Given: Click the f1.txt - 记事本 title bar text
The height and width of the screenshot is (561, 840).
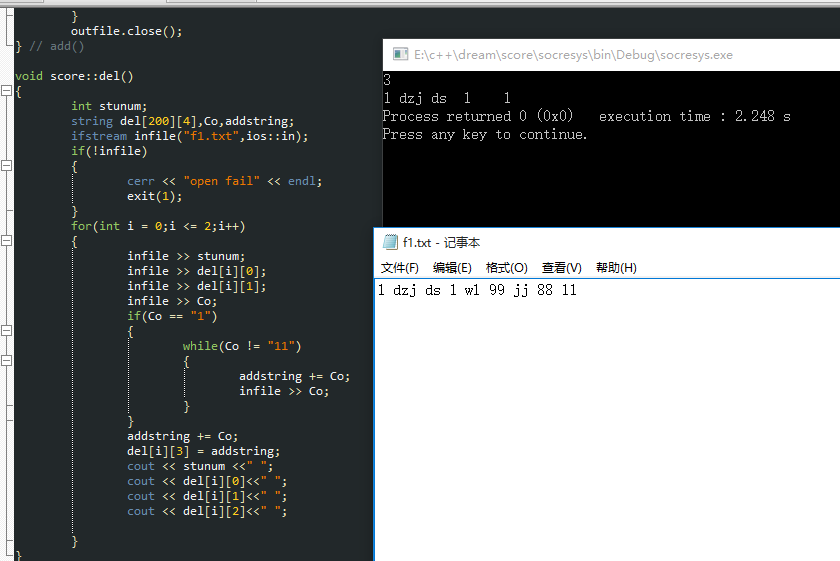Looking at the screenshot, I should (x=441, y=243).
